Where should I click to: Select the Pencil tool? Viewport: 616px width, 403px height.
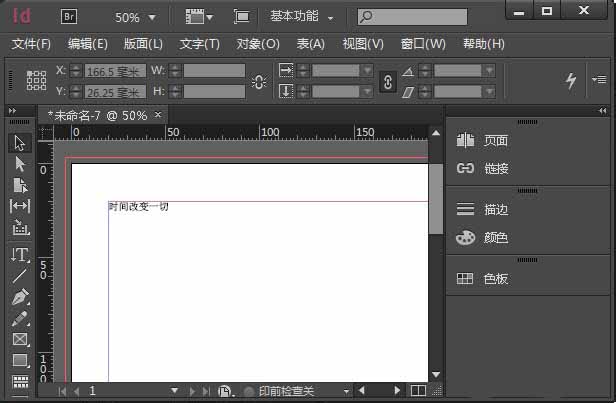pos(20,319)
